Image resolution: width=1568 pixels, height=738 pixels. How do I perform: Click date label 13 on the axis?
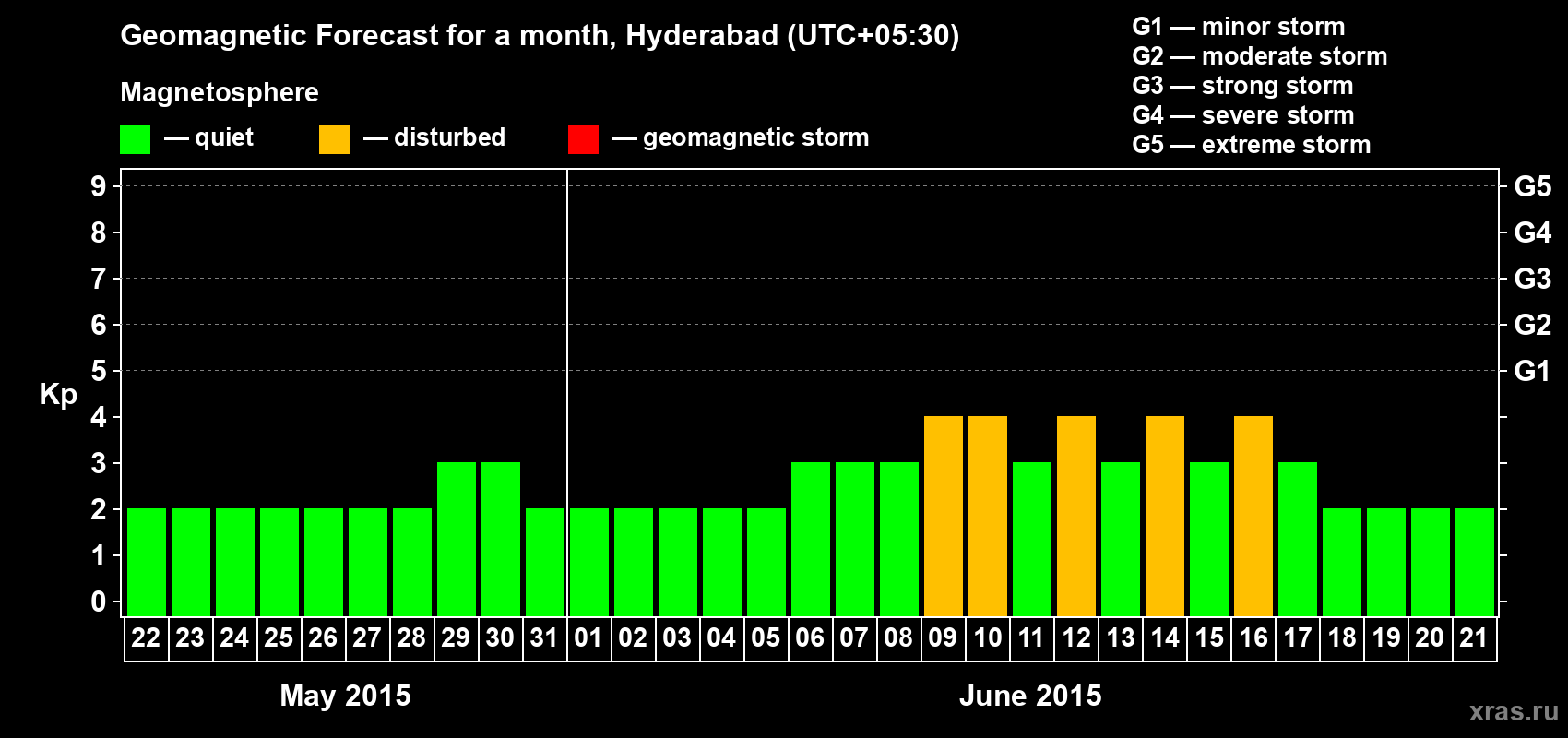(1121, 637)
